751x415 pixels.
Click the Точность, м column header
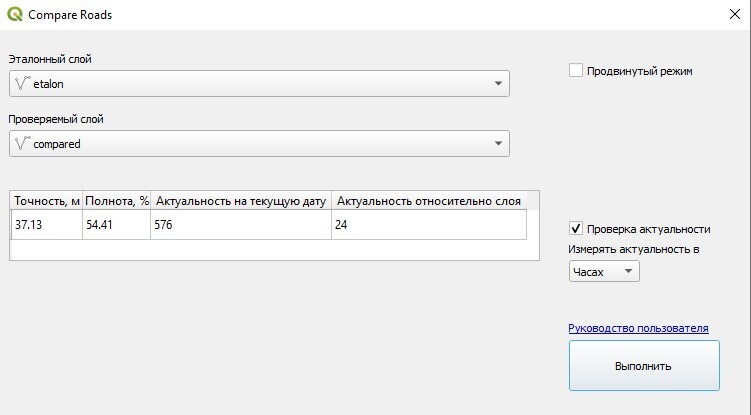[x=46, y=201]
